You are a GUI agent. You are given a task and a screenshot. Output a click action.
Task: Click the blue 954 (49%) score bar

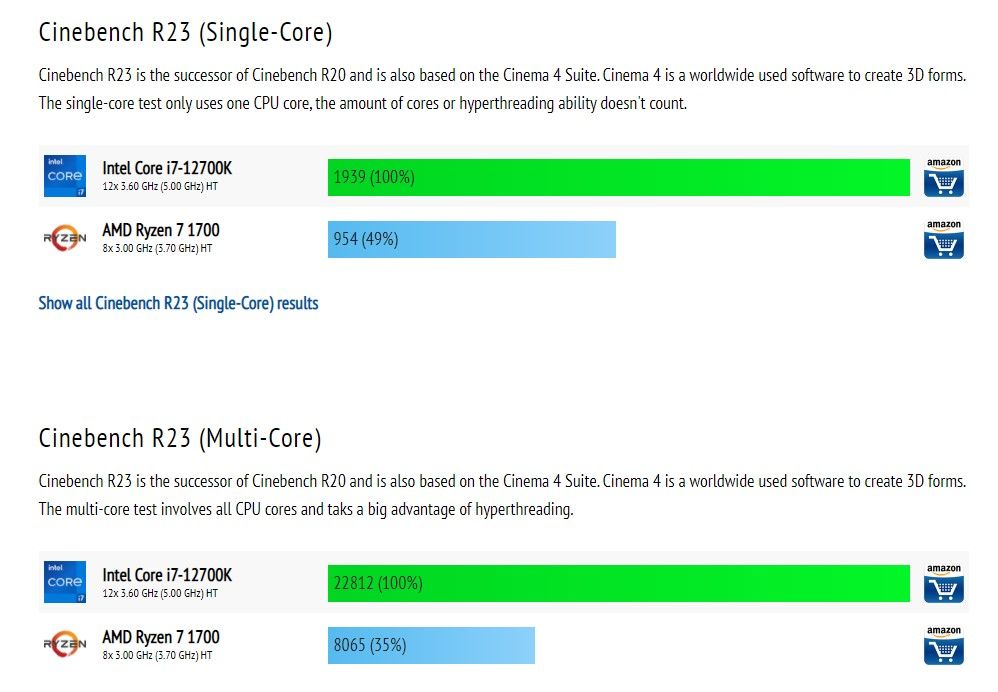471,240
